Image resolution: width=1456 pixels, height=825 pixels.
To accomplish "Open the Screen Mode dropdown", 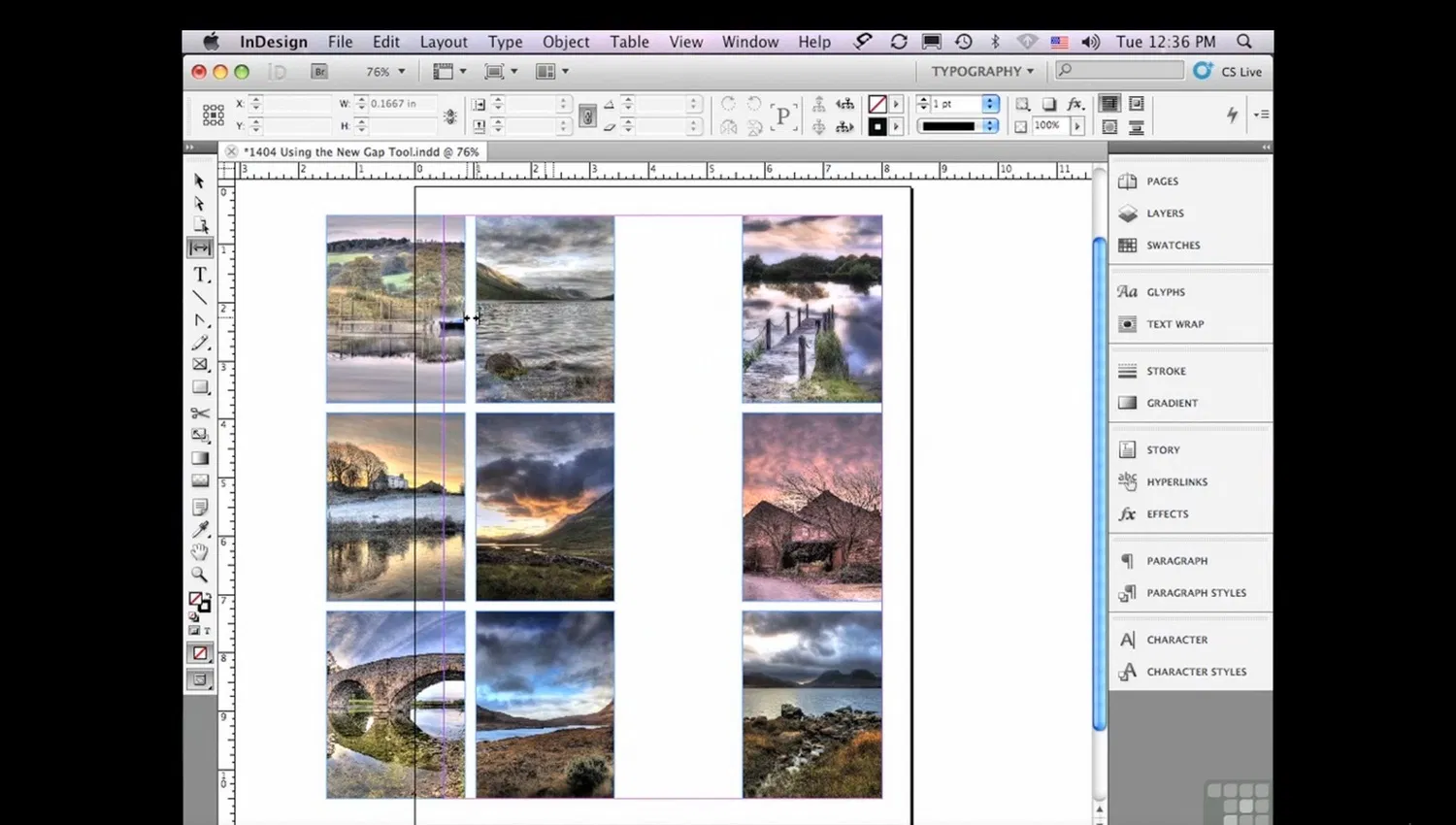I will [x=501, y=72].
